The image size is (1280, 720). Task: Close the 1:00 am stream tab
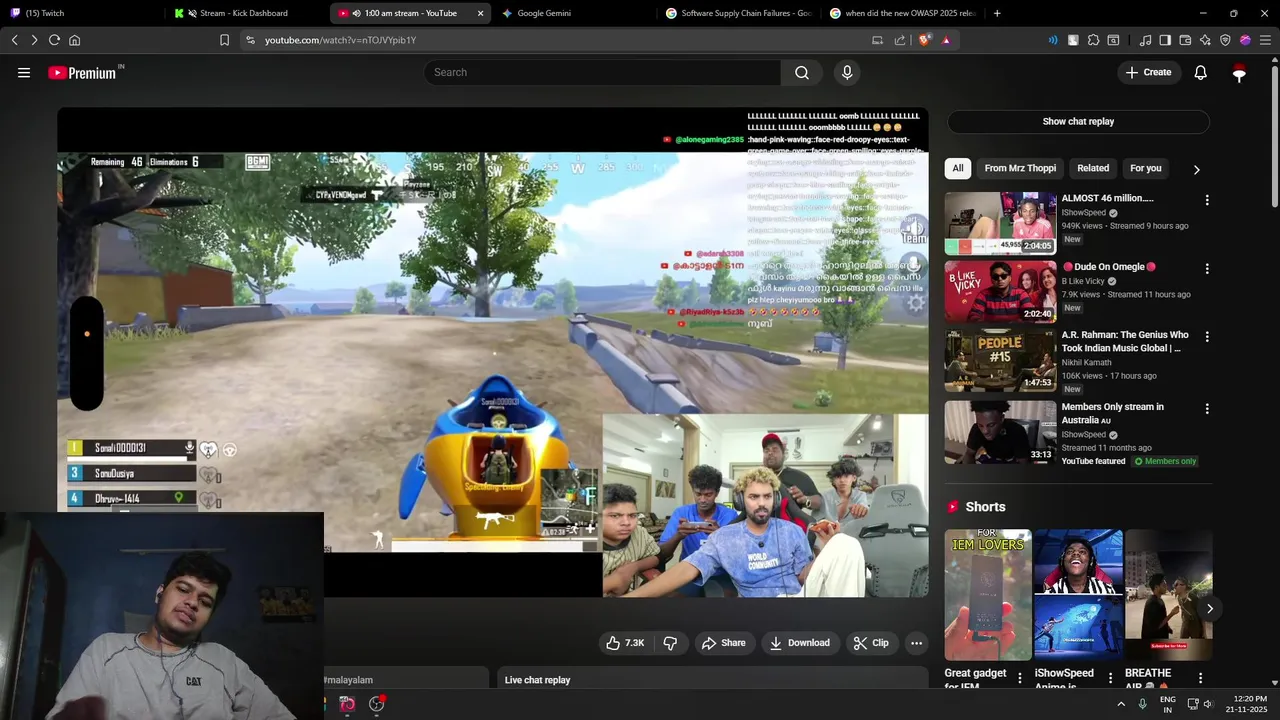tap(481, 13)
